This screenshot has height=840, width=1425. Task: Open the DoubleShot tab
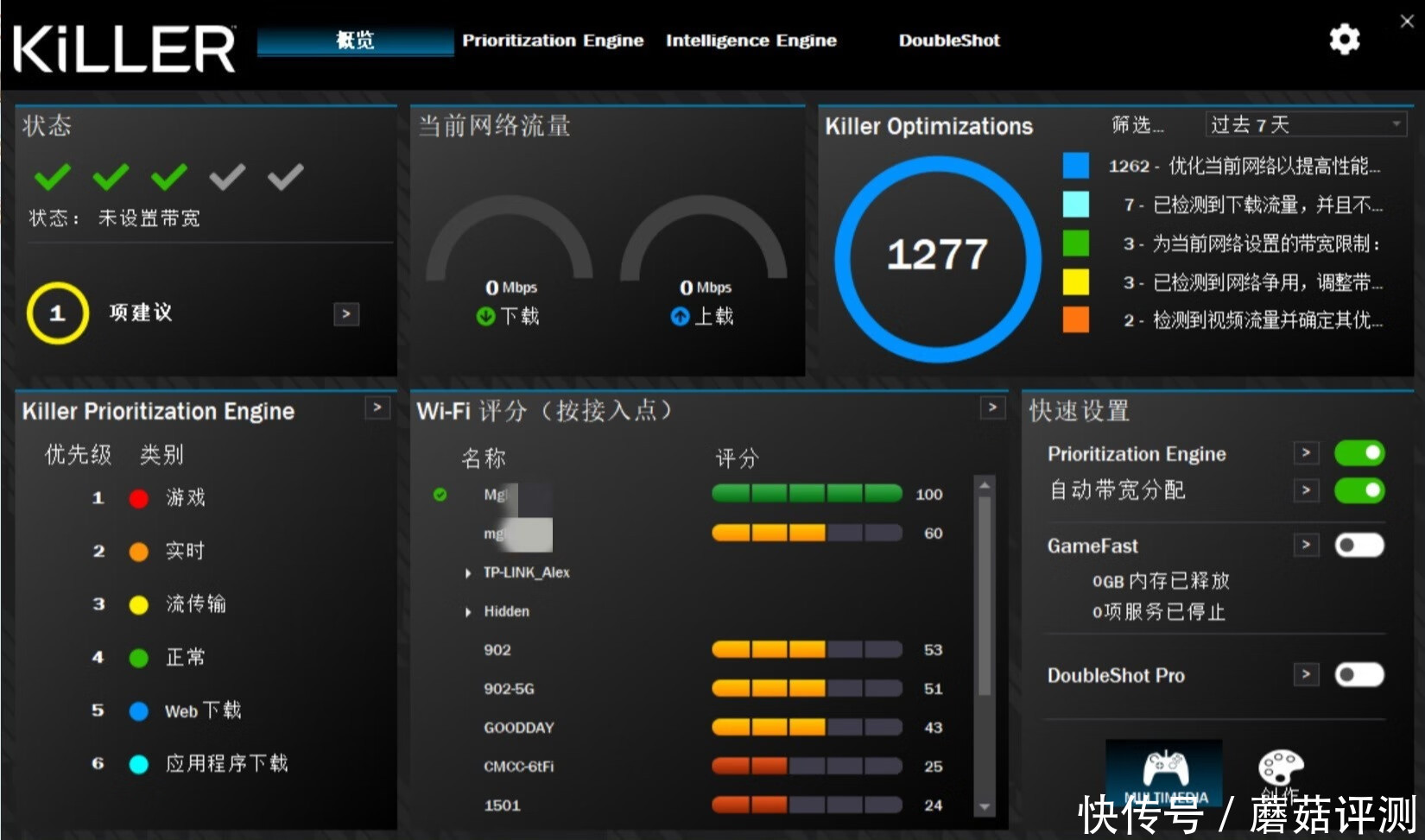click(949, 41)
